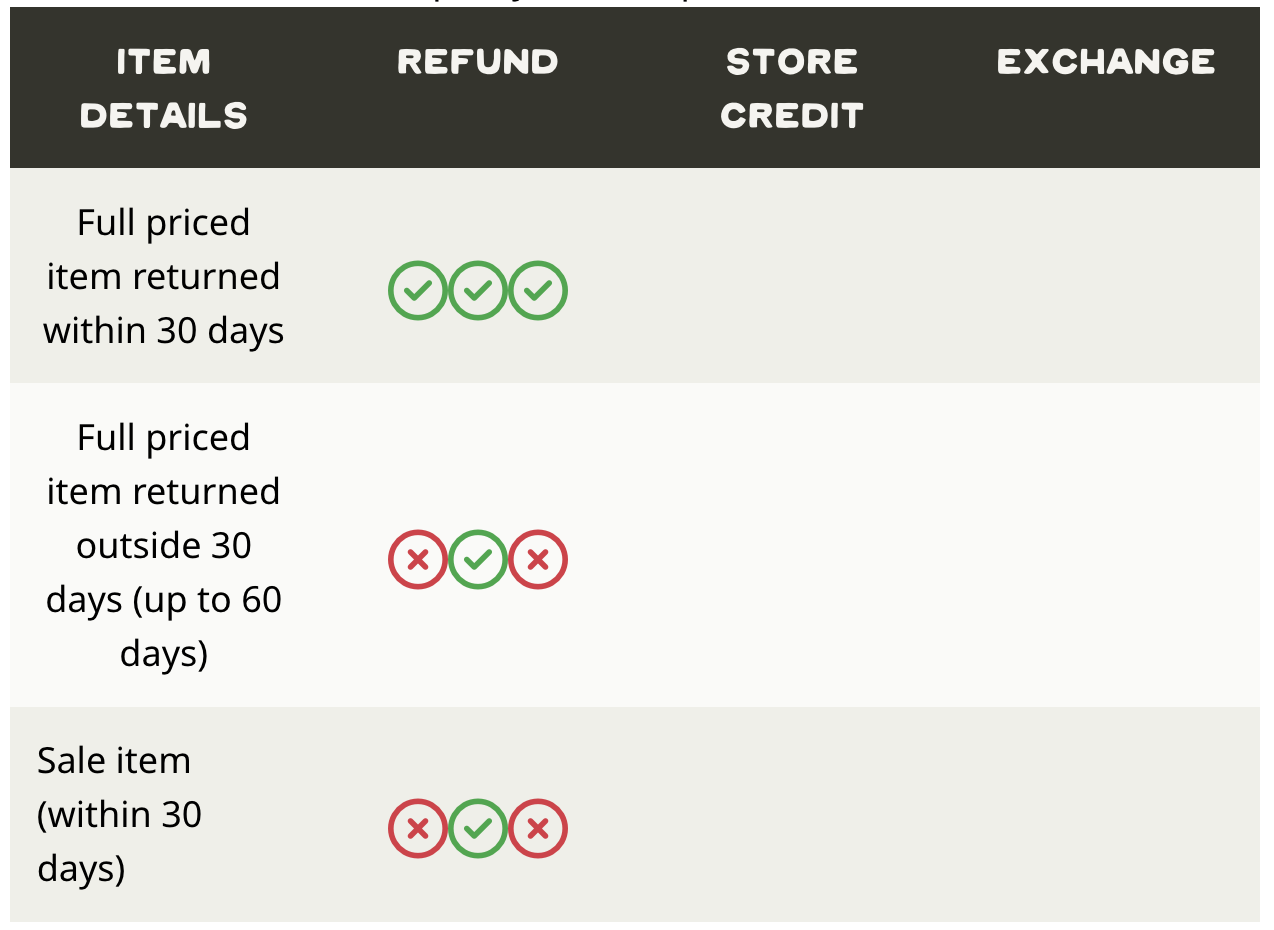Select the Exchange column header
This screenshot has width=1274, height=930.
click(1106, 62)
